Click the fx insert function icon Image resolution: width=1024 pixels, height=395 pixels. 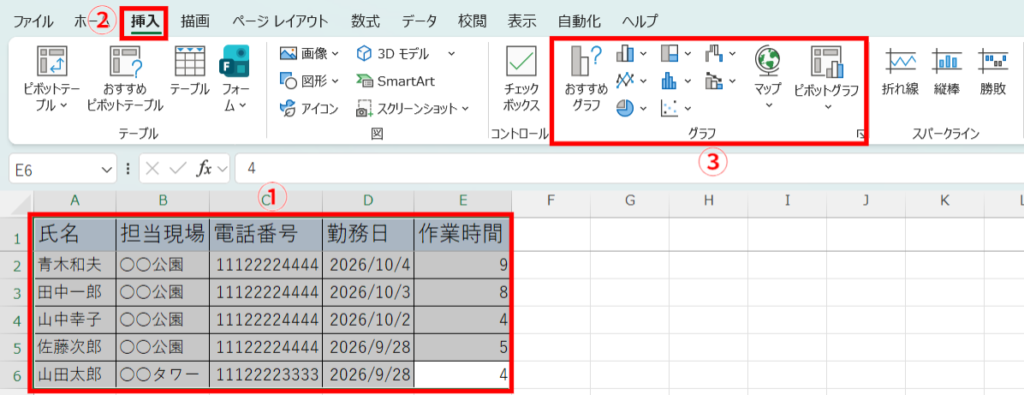click(x=204, y=168)
